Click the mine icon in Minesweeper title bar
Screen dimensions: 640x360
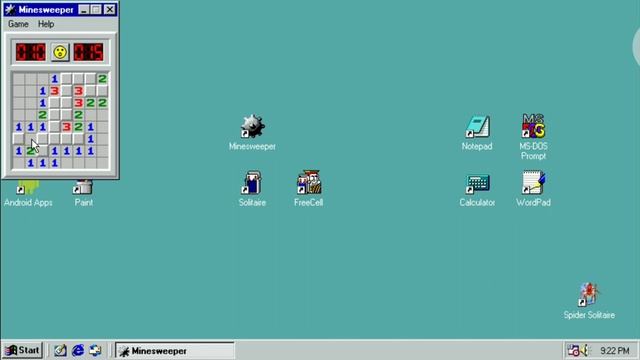(10, 9)
